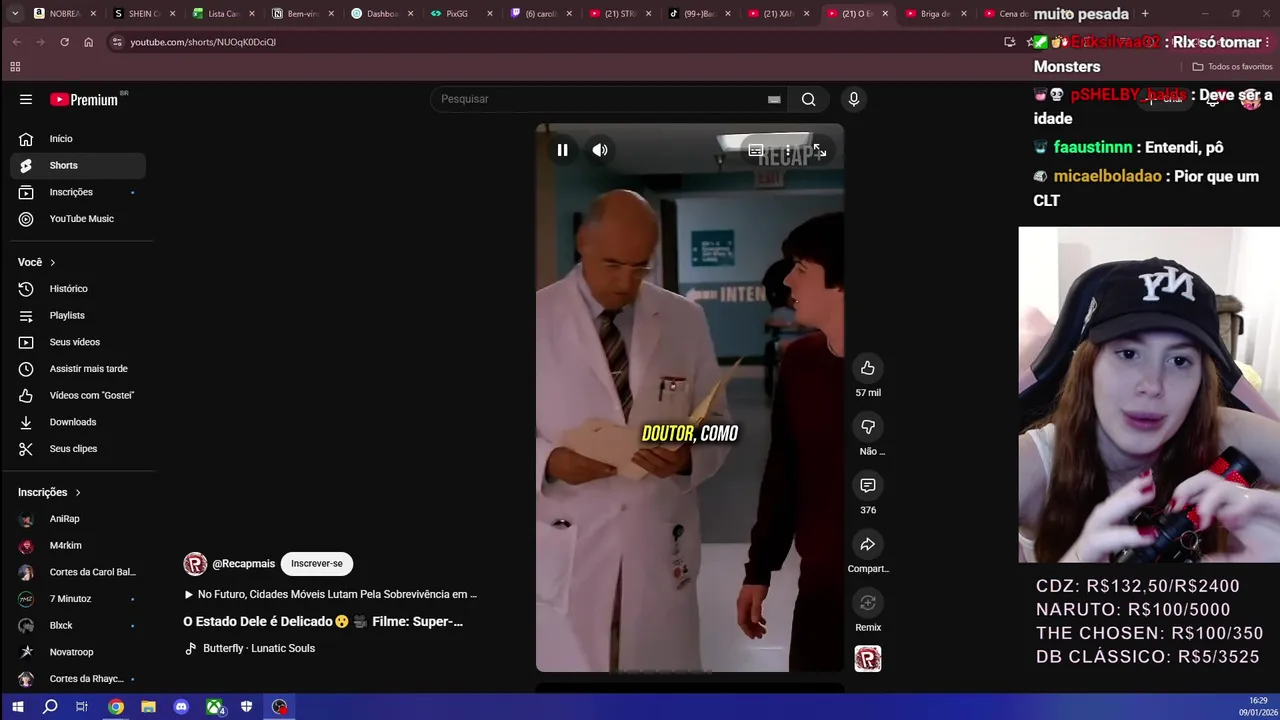Open Vídeos com "Gostei"
Screen dimensions: 1280x720
pos(78,395)
